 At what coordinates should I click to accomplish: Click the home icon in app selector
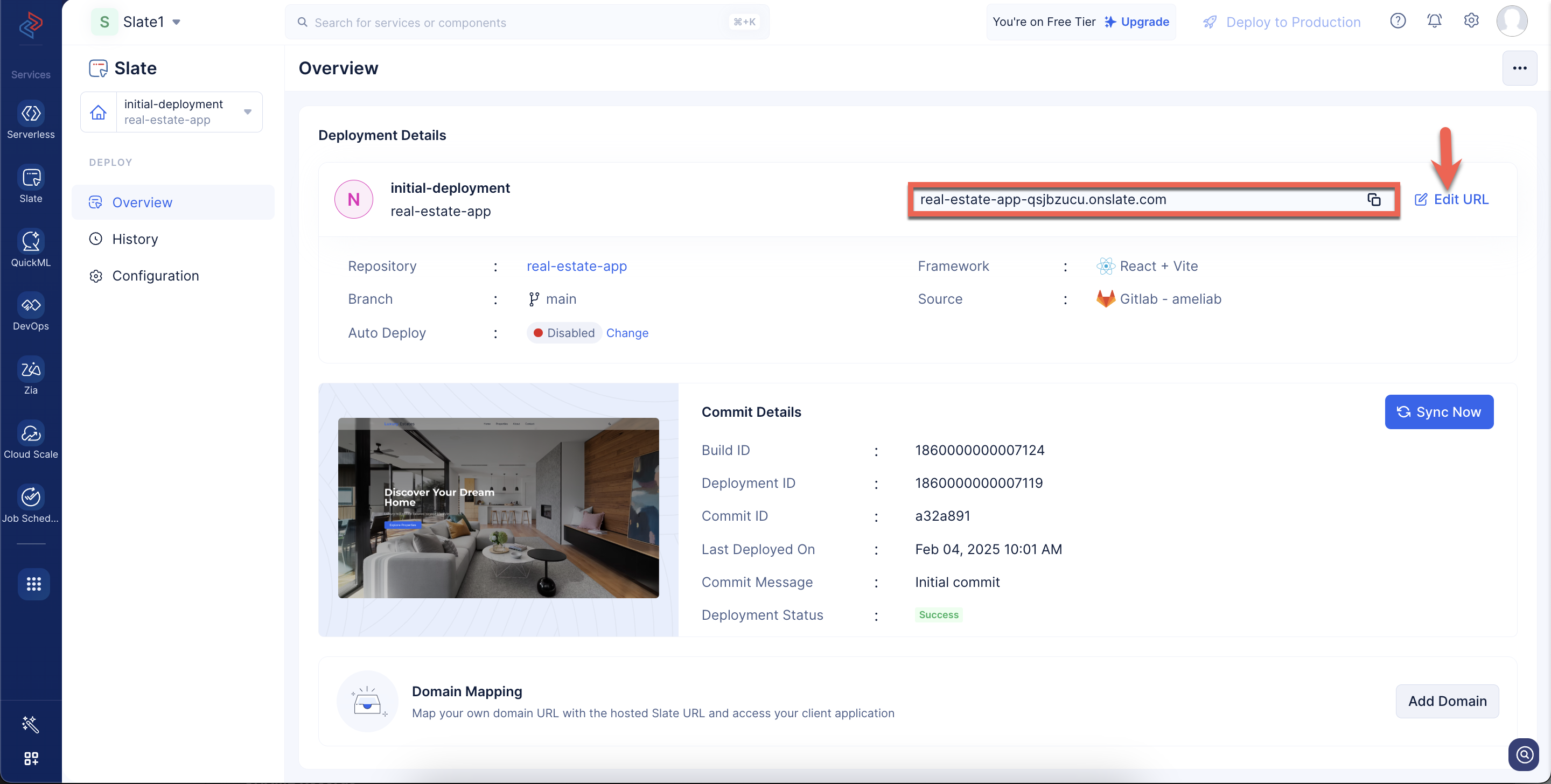point(98,112)
